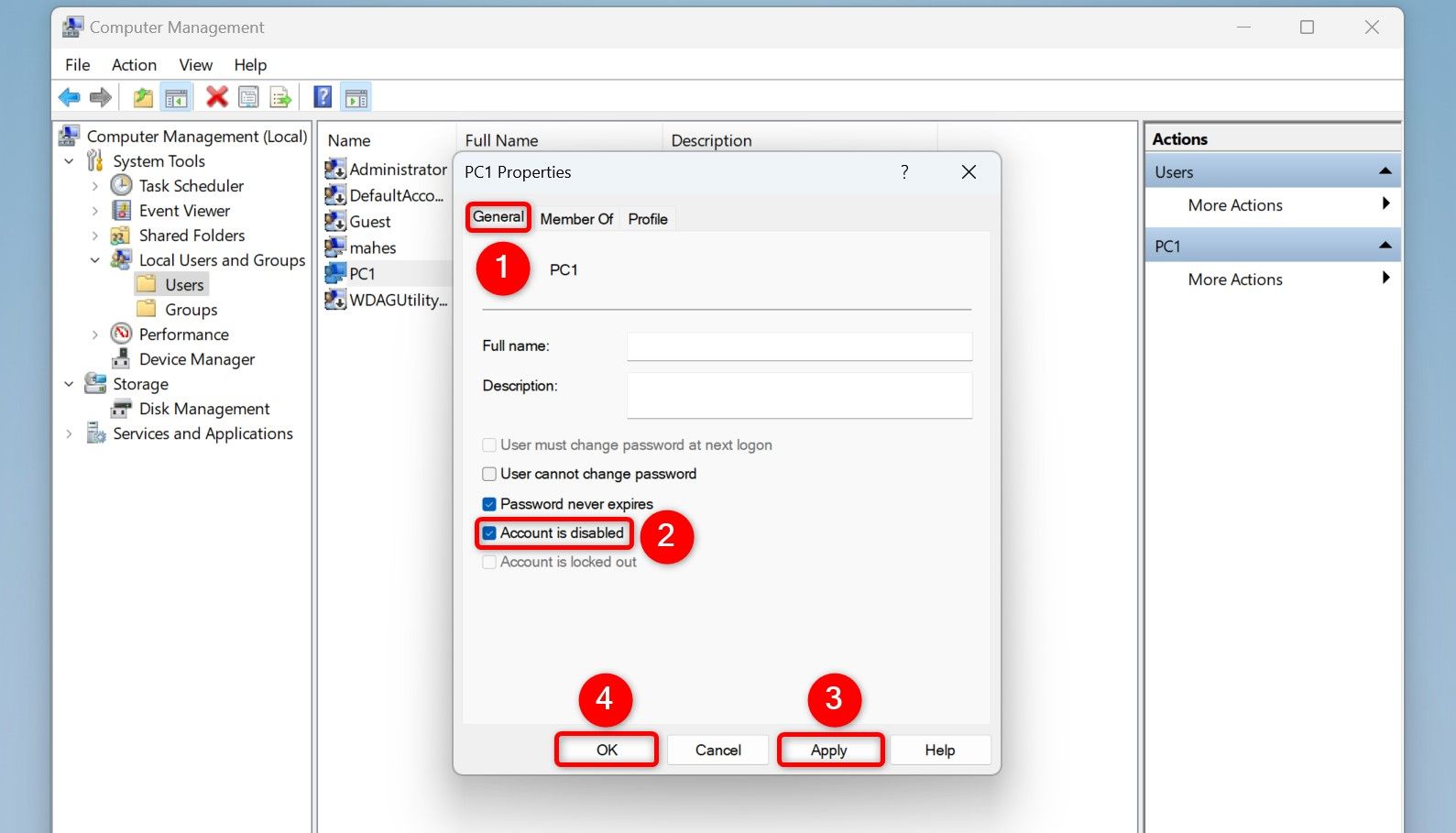
Task: Expand the Task Scheduler node arrow
Action: click(x=94, y=186)
